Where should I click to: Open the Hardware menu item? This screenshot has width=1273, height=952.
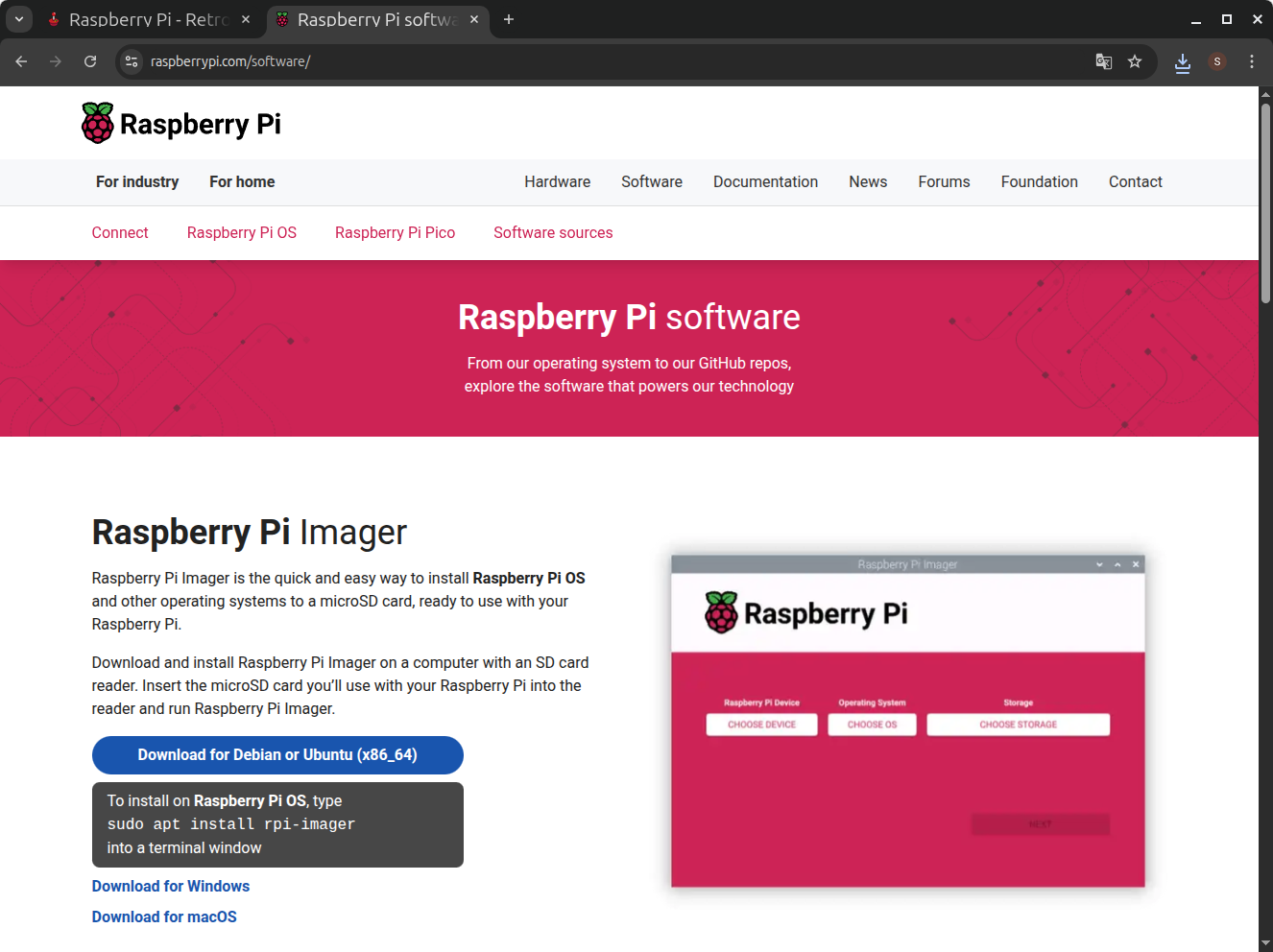click(557, 182)
